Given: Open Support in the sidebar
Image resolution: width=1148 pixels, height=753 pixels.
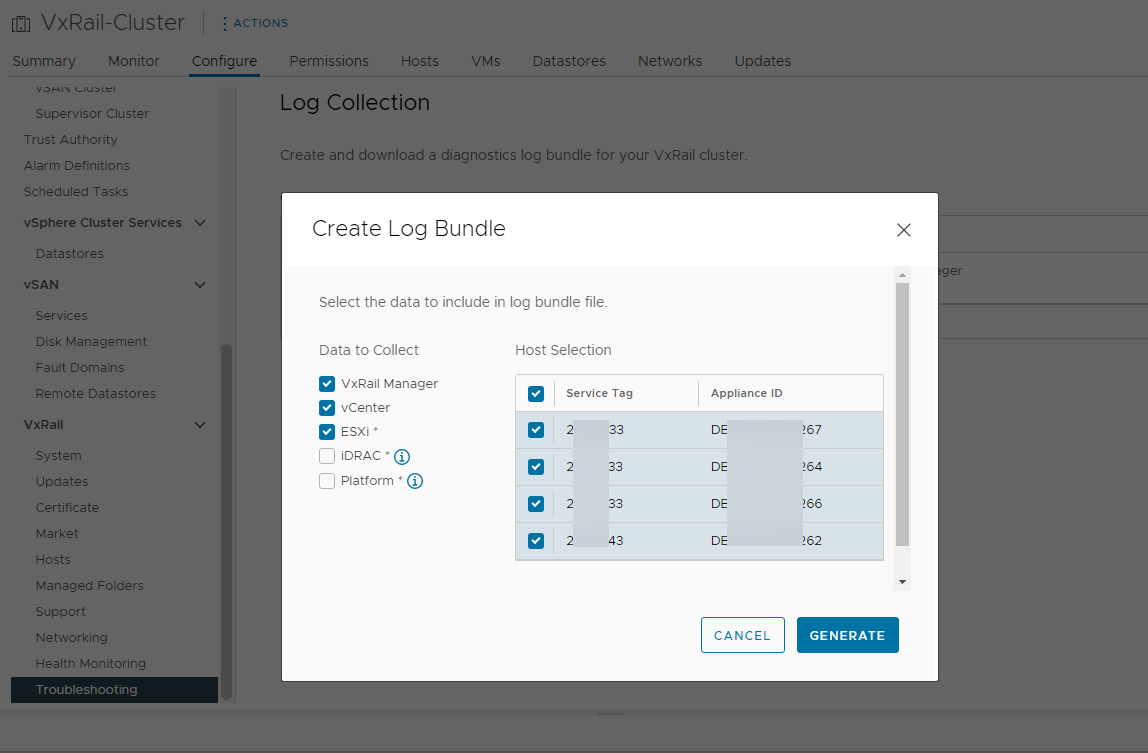Looking at the screenshot, I should click(x=61, y=612).
